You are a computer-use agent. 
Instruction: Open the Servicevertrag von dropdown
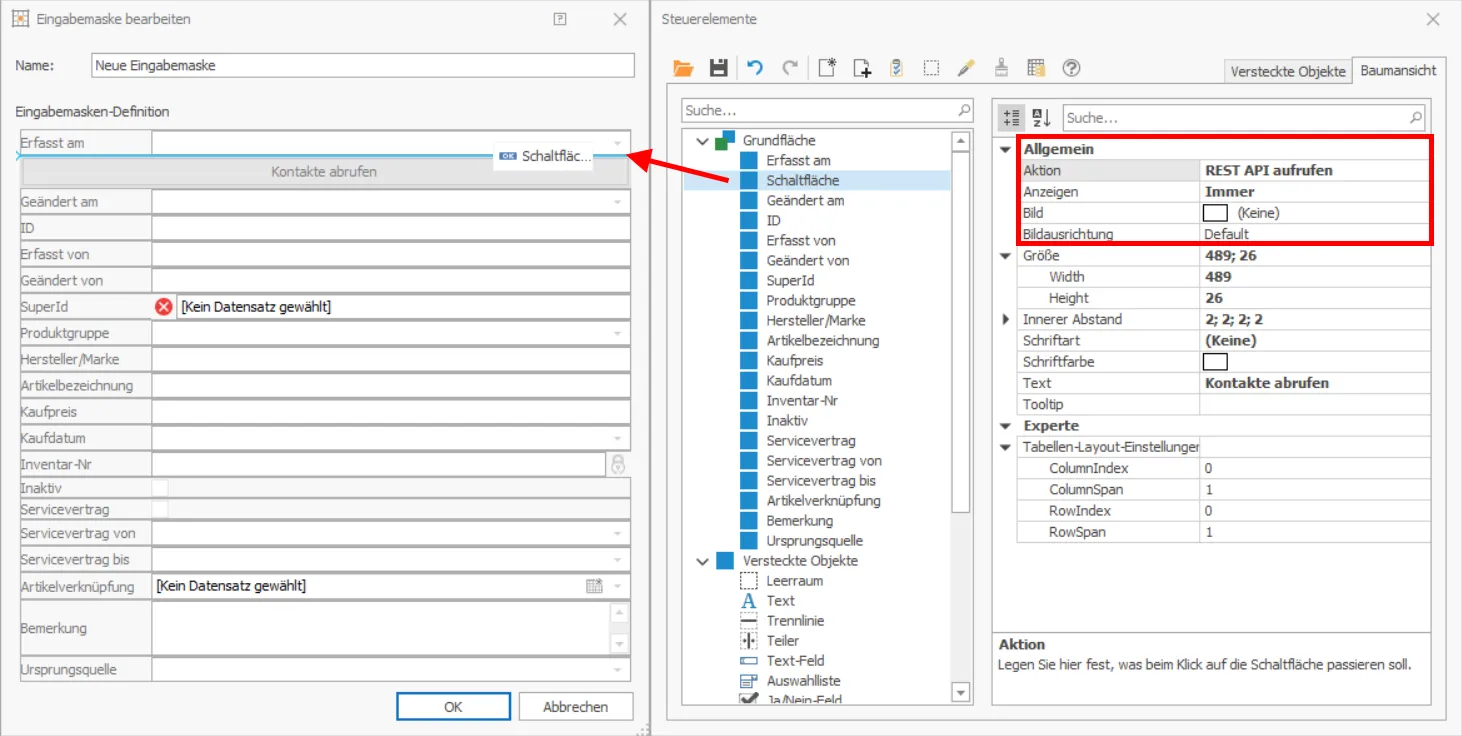(x=618, y=533)
